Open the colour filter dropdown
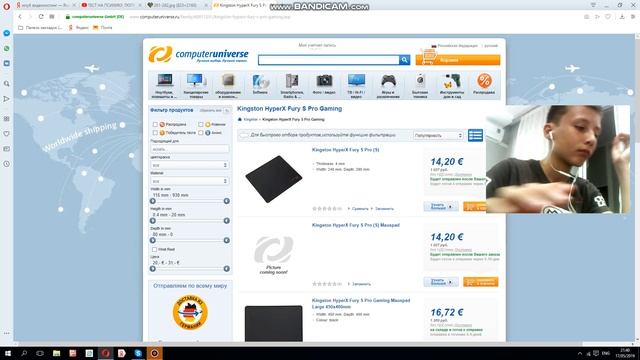The image size is (640, 360). point(190,165)
